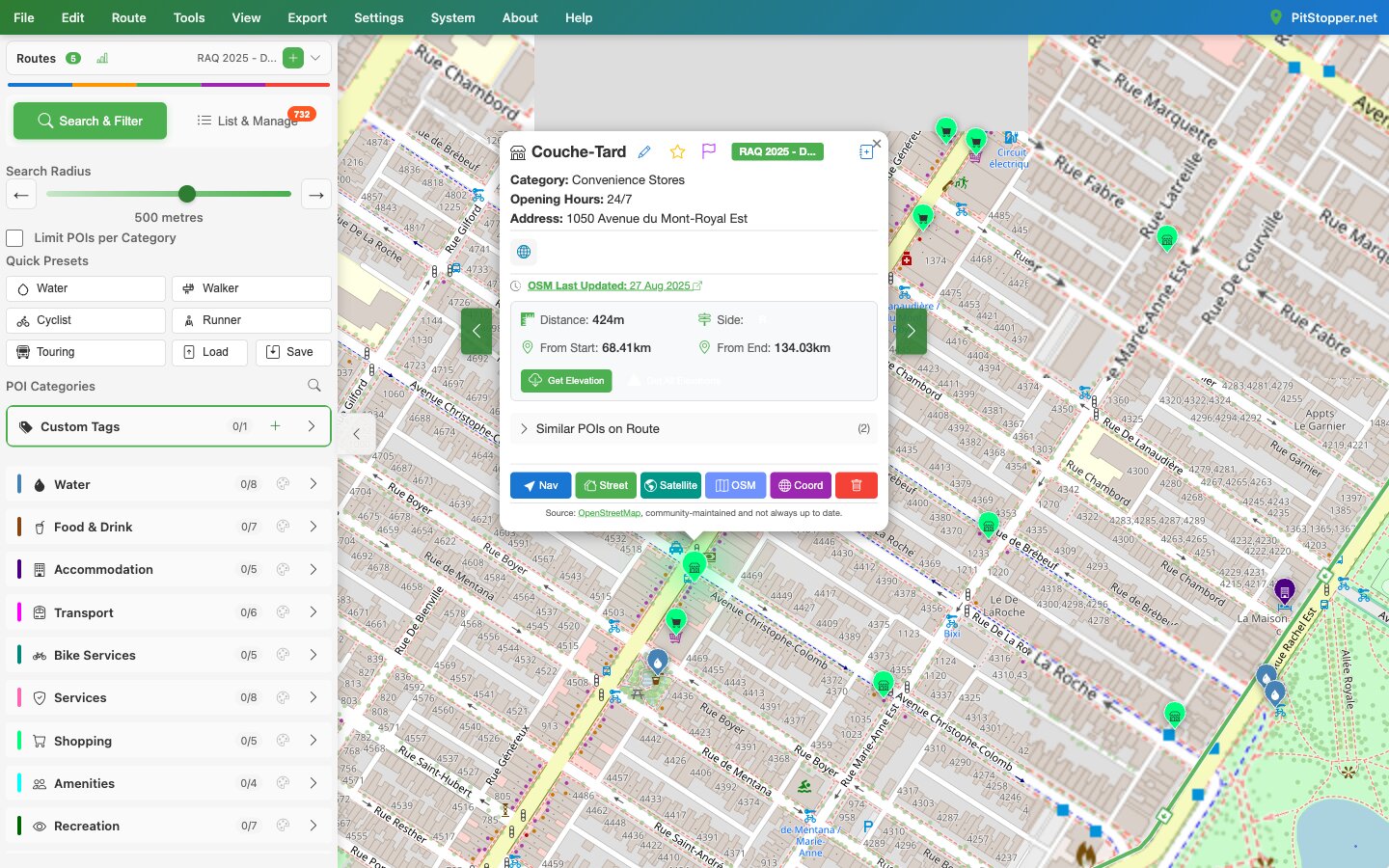The image size is (1389, 868).
Task: Open the Export menu
Action: pos(308,17)
